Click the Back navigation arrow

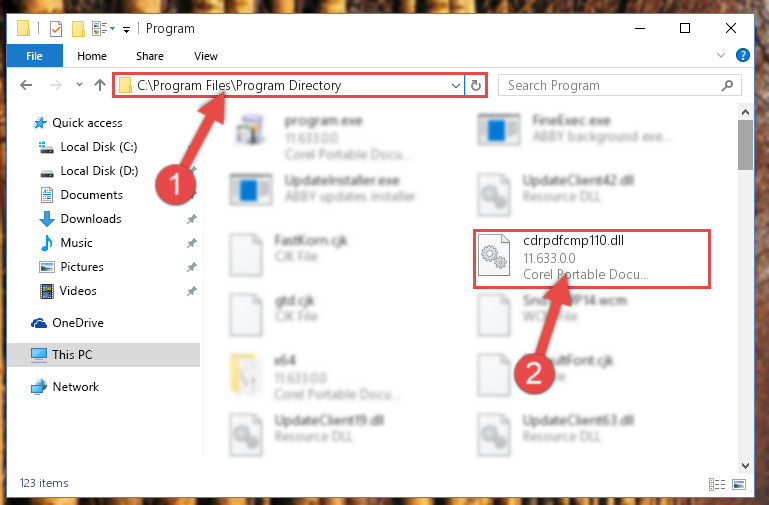coord(26,85)
